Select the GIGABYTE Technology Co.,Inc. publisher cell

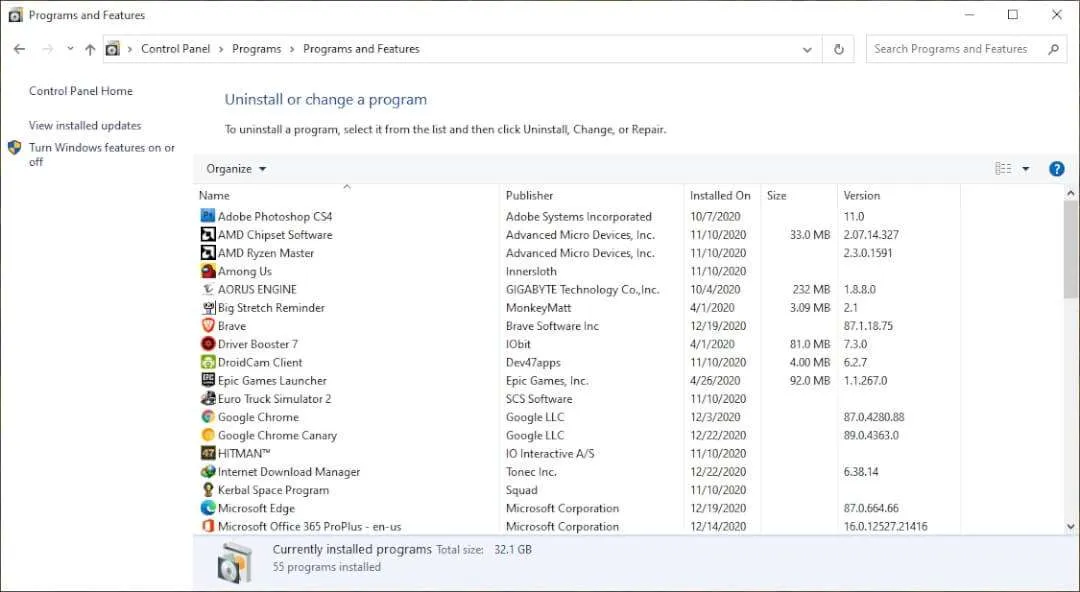click(583, 289)
